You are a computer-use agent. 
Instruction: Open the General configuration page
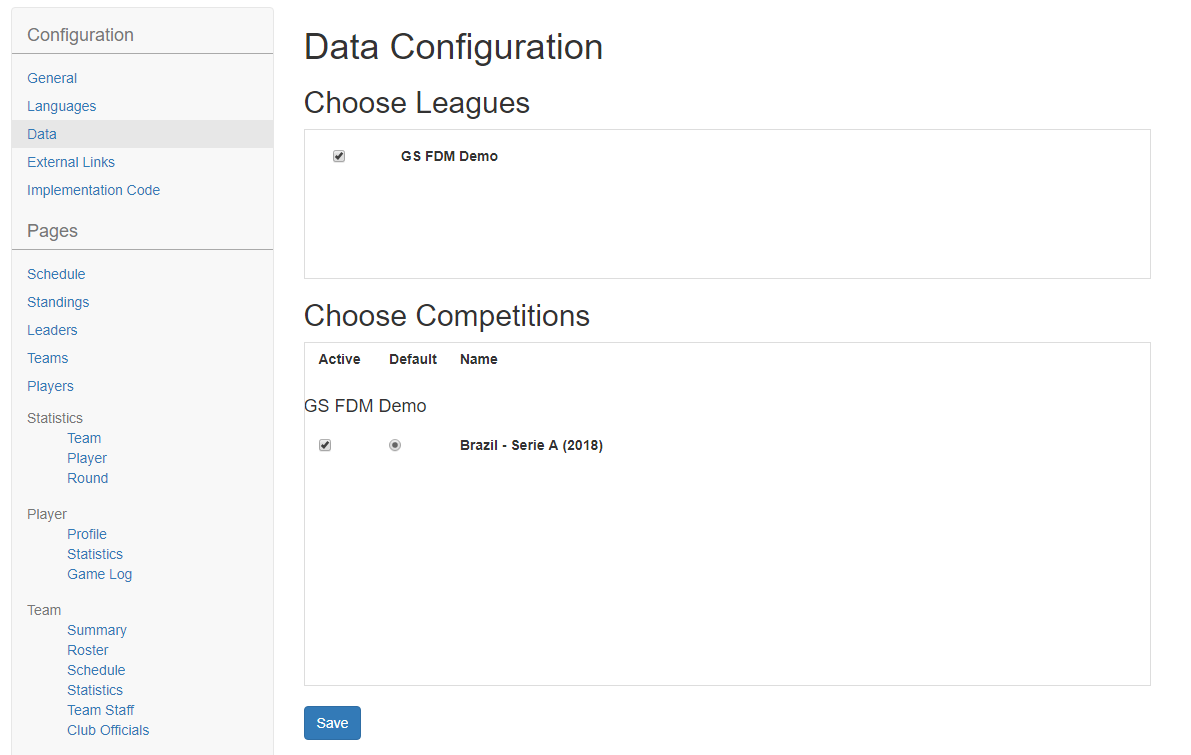click(52, 78)
